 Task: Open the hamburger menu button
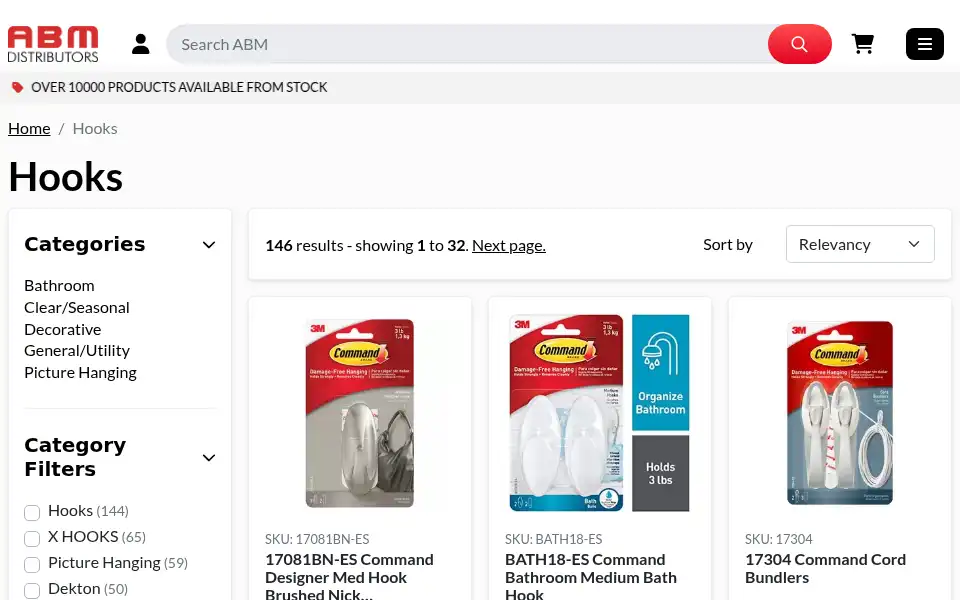tap(924, 44)
